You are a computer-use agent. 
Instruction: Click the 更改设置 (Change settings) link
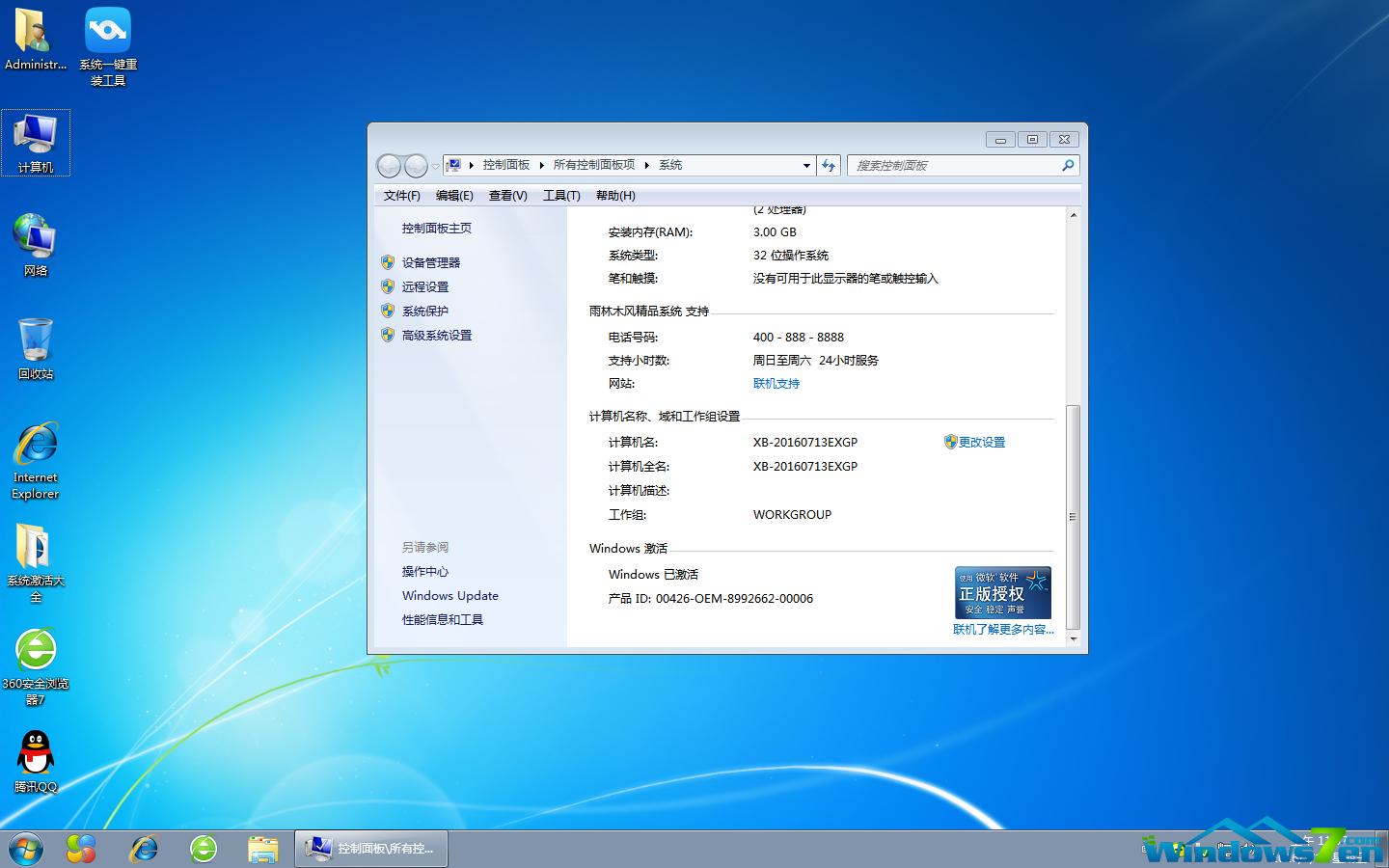click(982, 442)
